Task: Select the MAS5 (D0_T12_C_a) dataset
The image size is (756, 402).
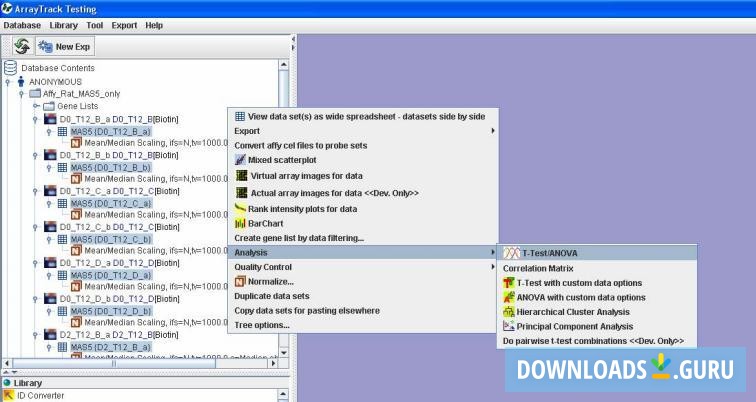Action: [111, 203]
